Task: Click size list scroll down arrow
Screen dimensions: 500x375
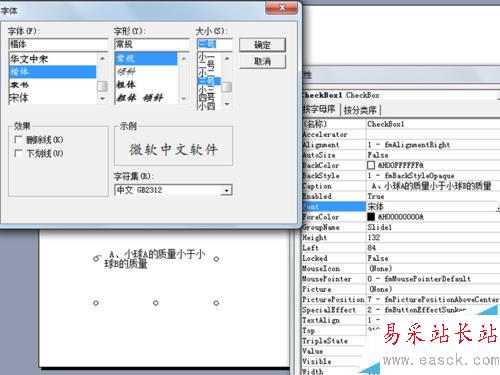Action: 227,104
